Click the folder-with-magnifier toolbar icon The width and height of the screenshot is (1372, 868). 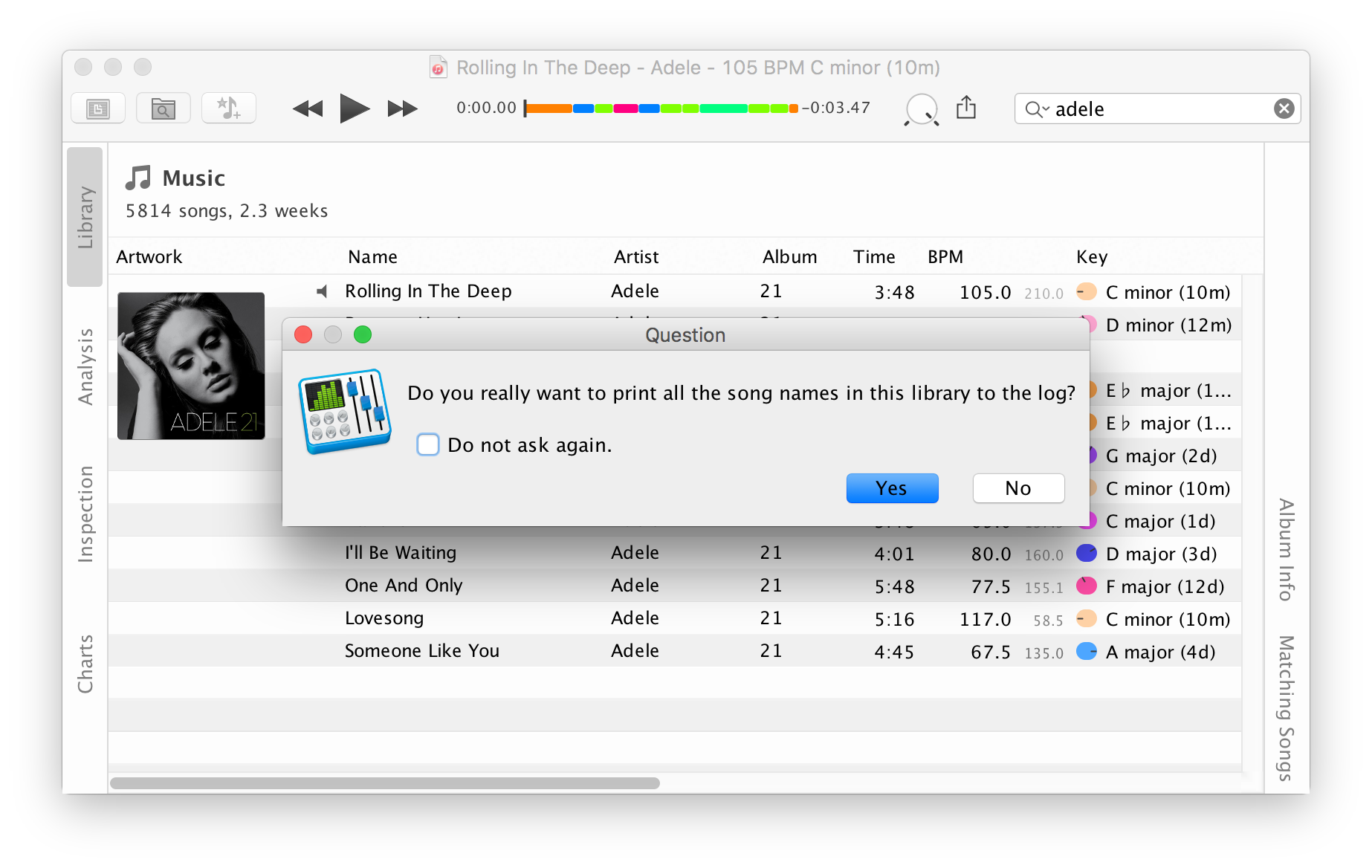pyautogui.click(x=163, y=108)
